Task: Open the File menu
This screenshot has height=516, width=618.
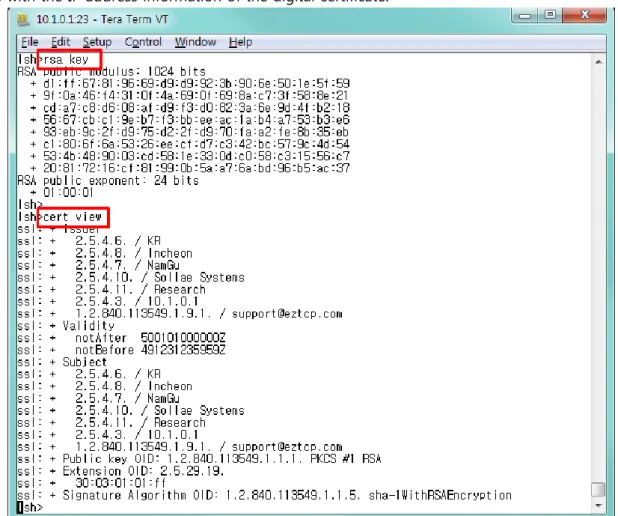Action: [30, 42]
